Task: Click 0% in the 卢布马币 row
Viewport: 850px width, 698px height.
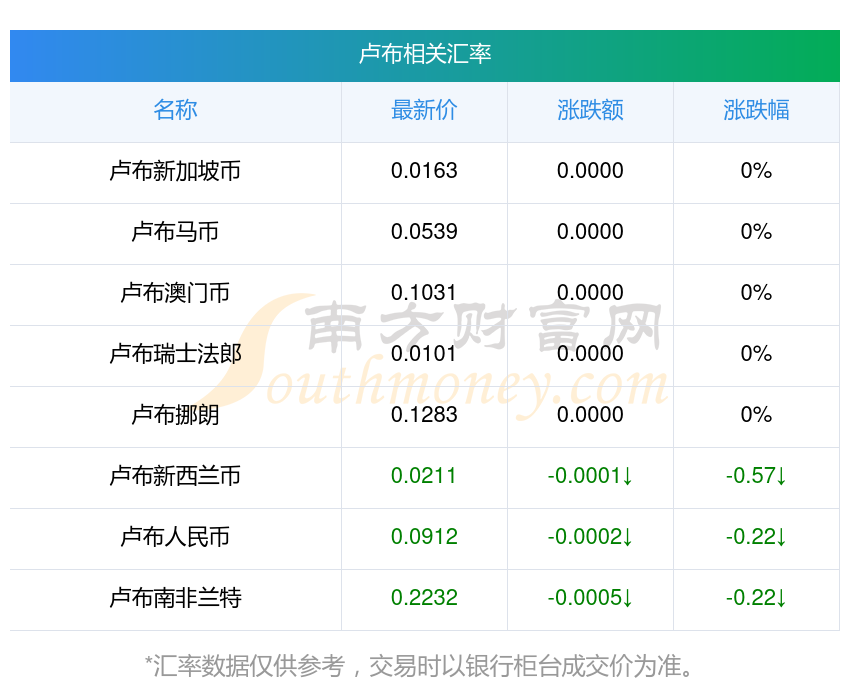Action: click(756, 232)
